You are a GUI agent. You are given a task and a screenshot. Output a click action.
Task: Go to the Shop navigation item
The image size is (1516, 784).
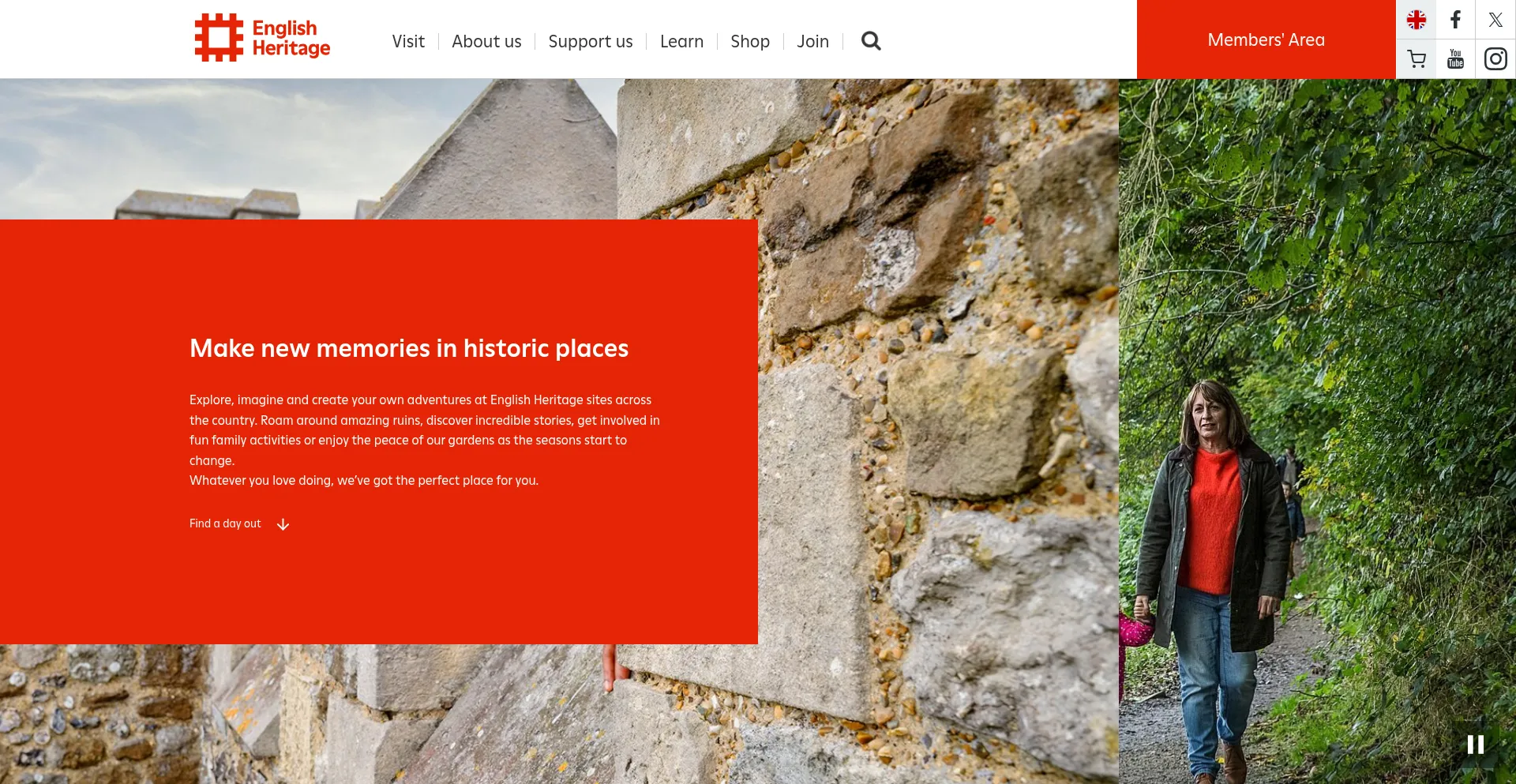[750, 41]
